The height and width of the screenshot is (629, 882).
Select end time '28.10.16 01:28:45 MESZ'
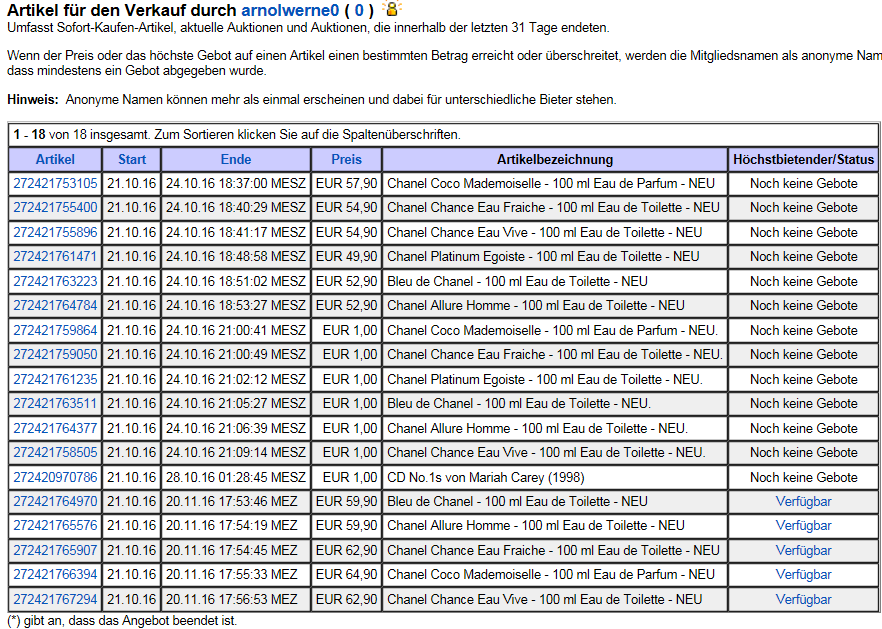pyautogui.click(x=236, y=477)
